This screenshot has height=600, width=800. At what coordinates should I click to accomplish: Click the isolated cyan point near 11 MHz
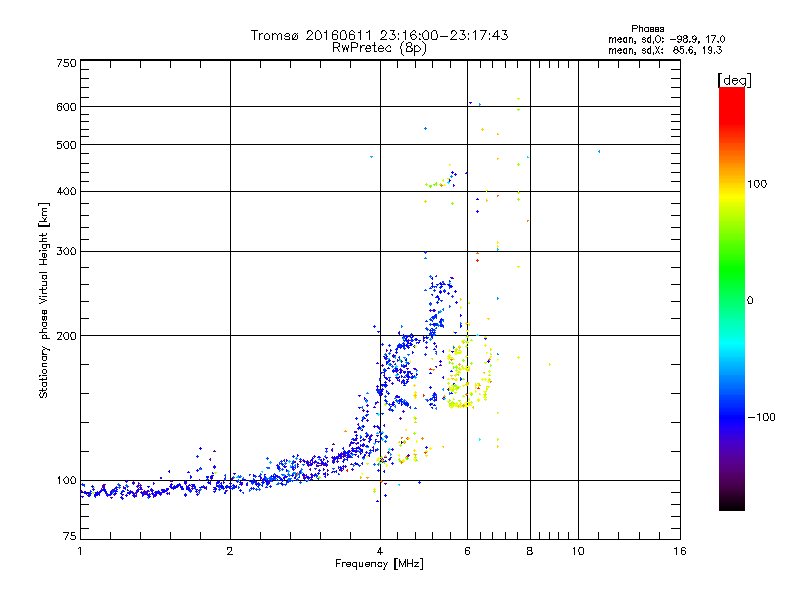(599, 152)
